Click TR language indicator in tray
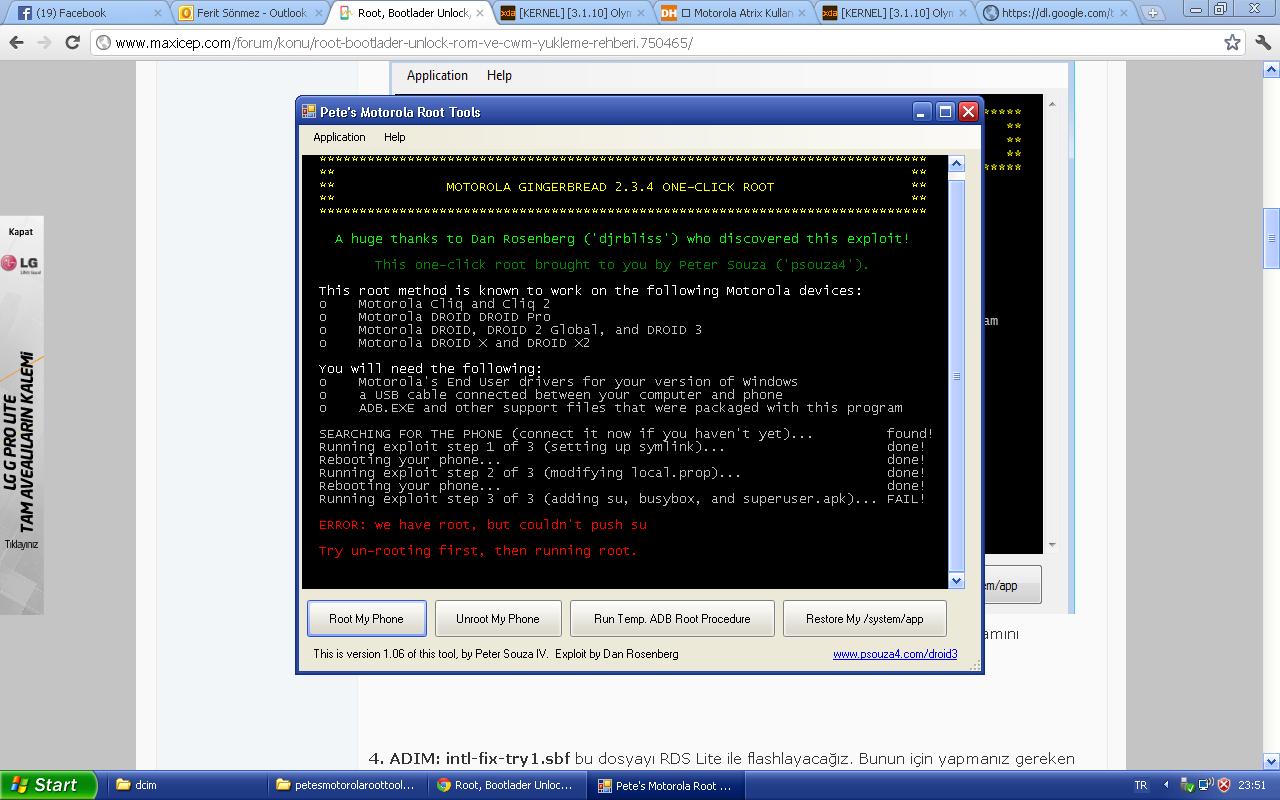The image size is (1280, 800). point(1142,785)
